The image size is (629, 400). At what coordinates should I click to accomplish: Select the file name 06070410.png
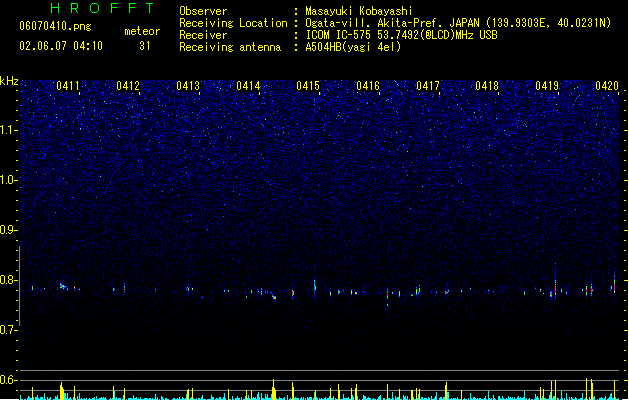pos(55,26)
